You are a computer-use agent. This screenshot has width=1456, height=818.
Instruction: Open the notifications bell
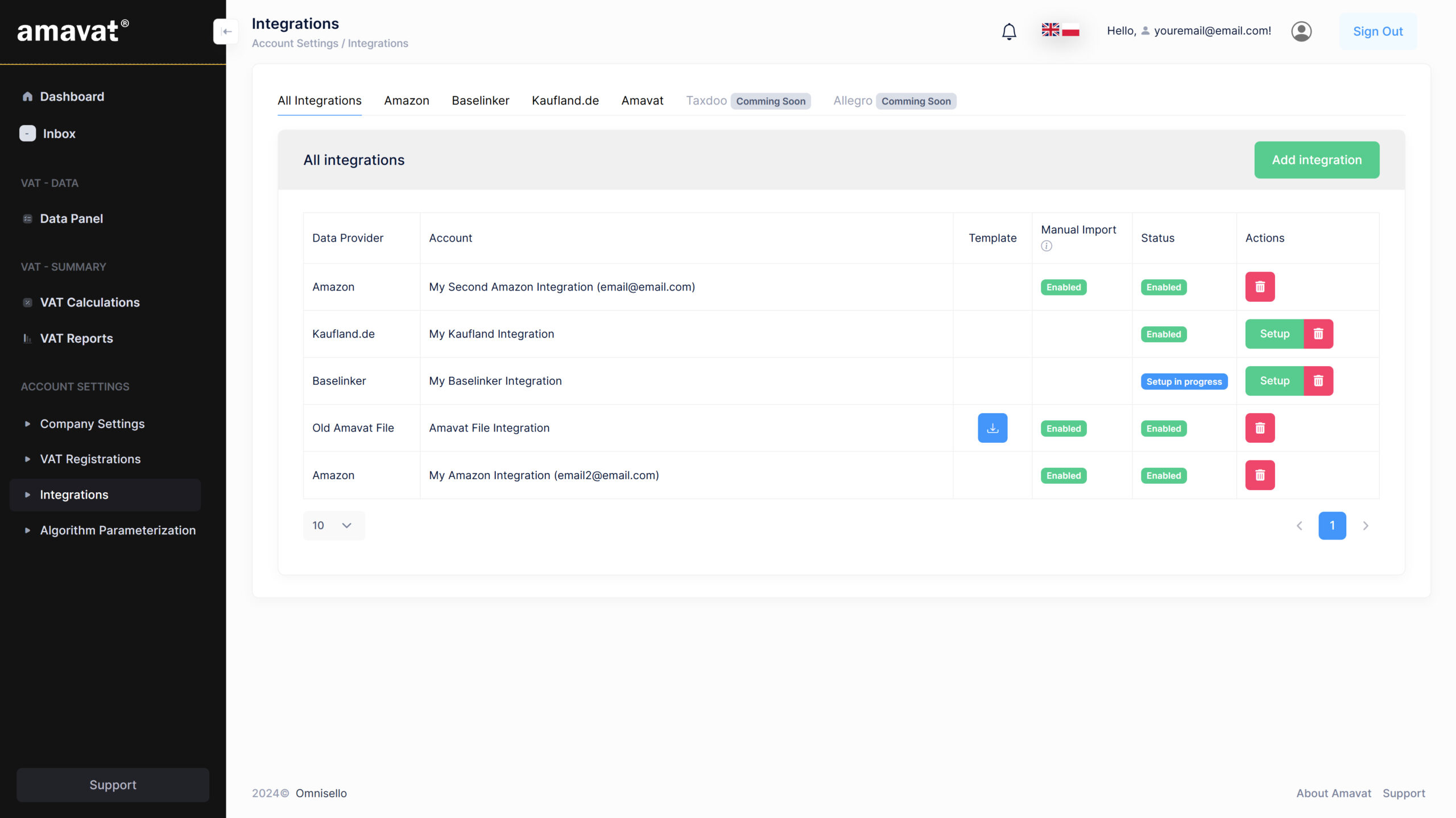tap(1009, 31)
